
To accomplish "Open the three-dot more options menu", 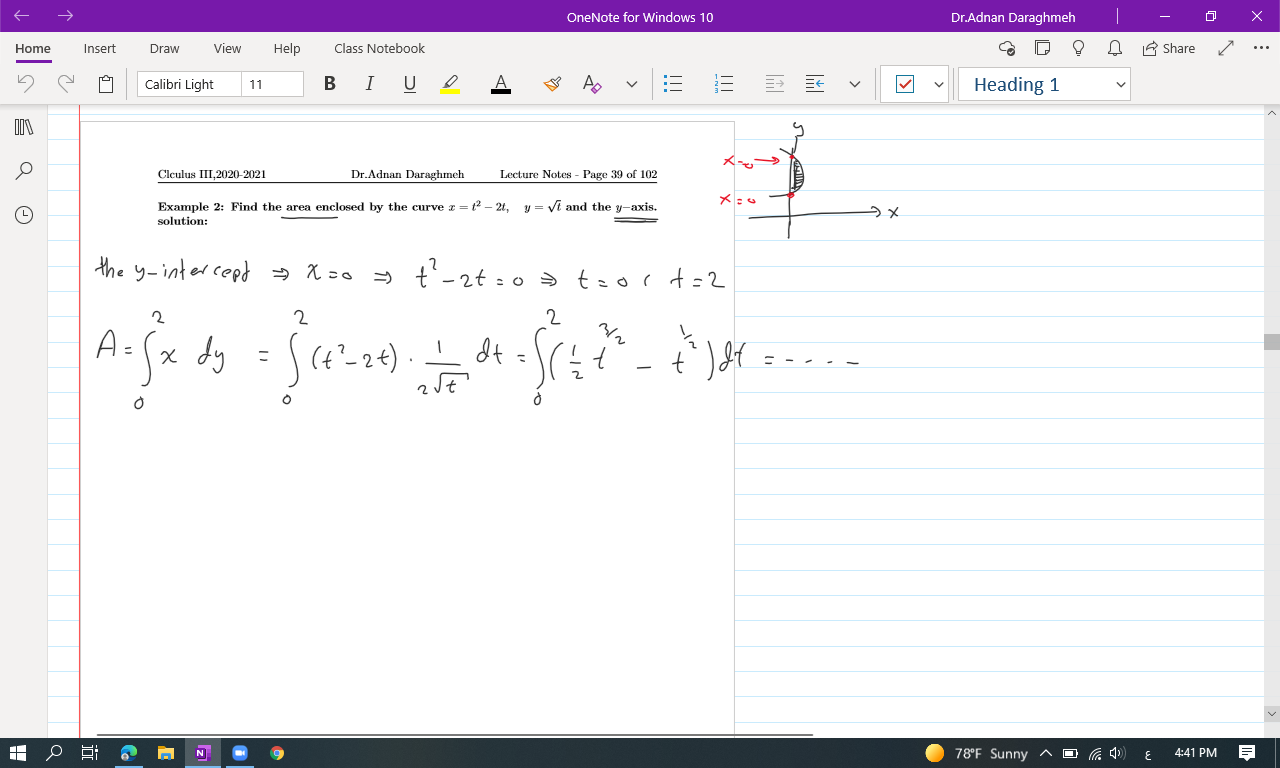I will [x=1261, y=48].
